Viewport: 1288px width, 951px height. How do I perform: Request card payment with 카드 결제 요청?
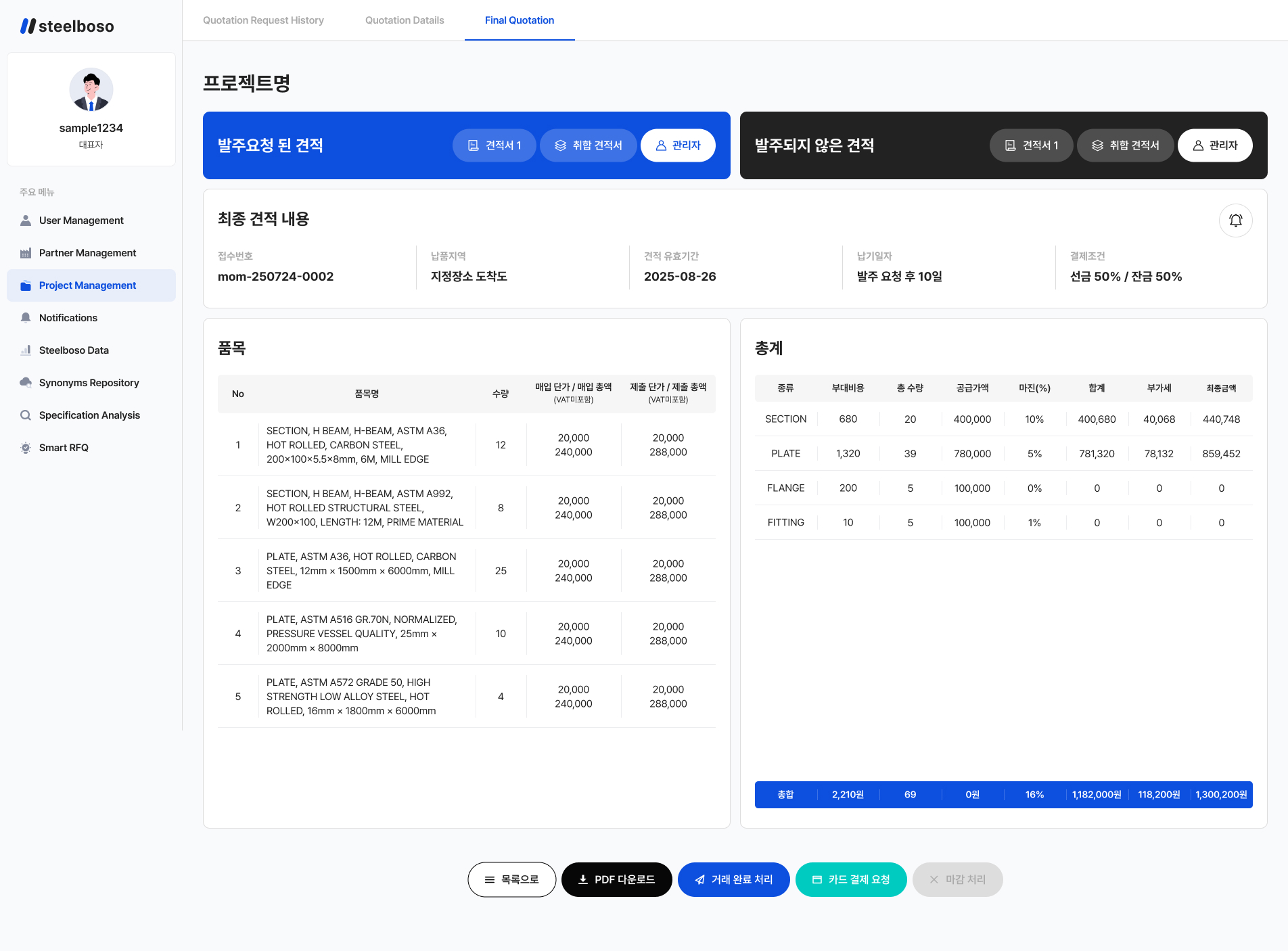[x=851, y=879]
